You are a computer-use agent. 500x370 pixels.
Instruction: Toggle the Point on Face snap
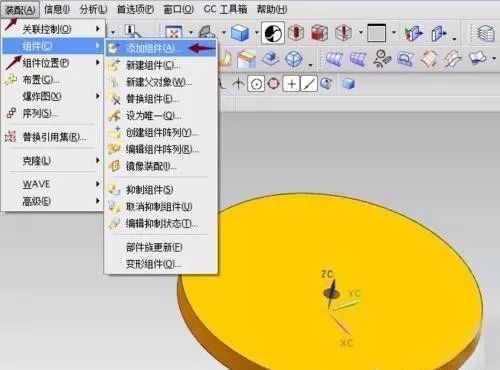point(327,83)
